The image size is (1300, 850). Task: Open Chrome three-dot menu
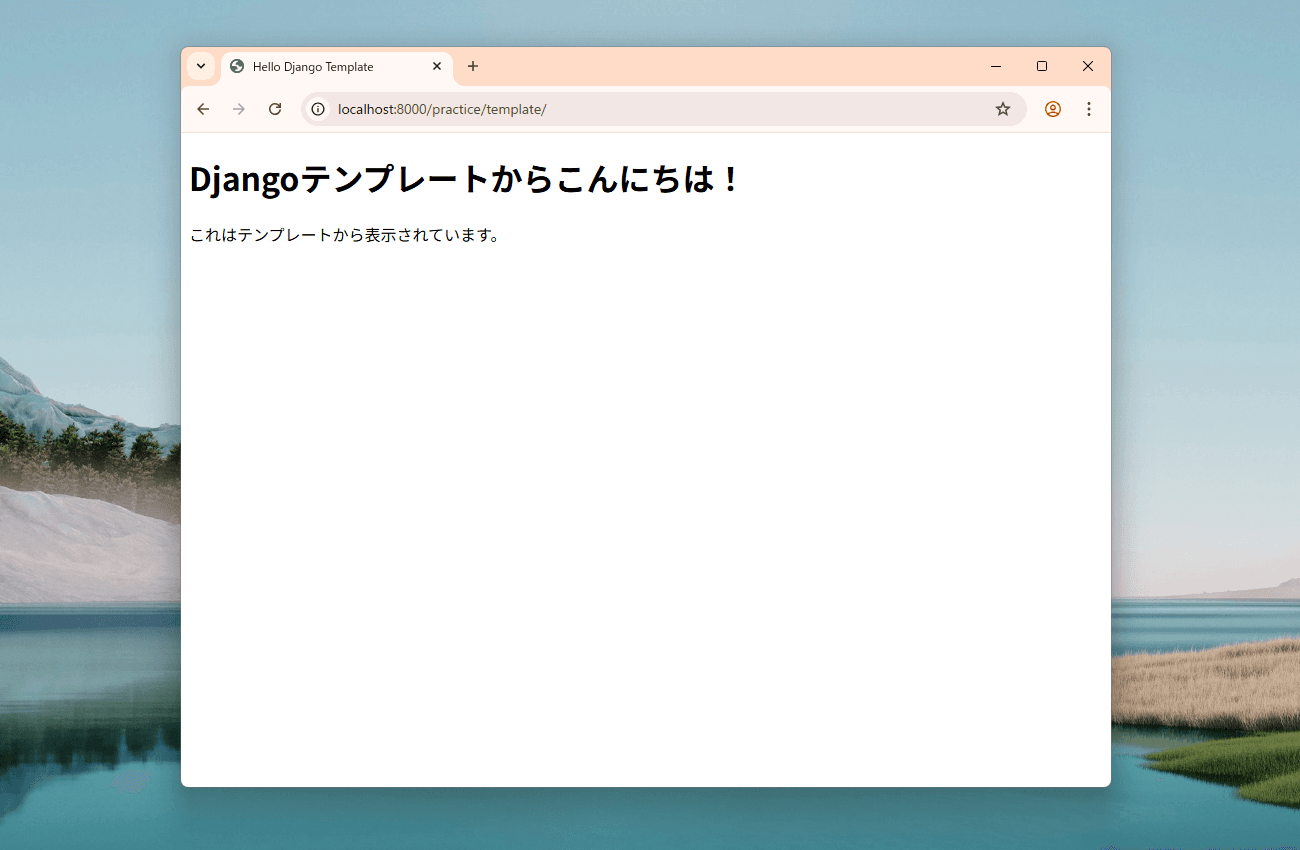pos(1089,109)
